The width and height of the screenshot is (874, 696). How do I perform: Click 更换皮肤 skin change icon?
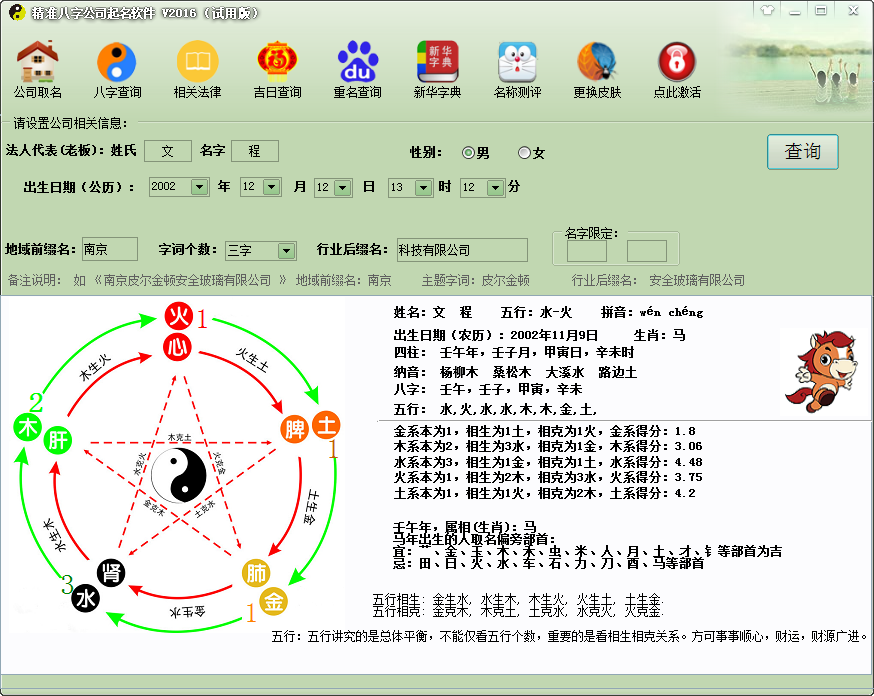pyautogui.click(x=597, y=62)
